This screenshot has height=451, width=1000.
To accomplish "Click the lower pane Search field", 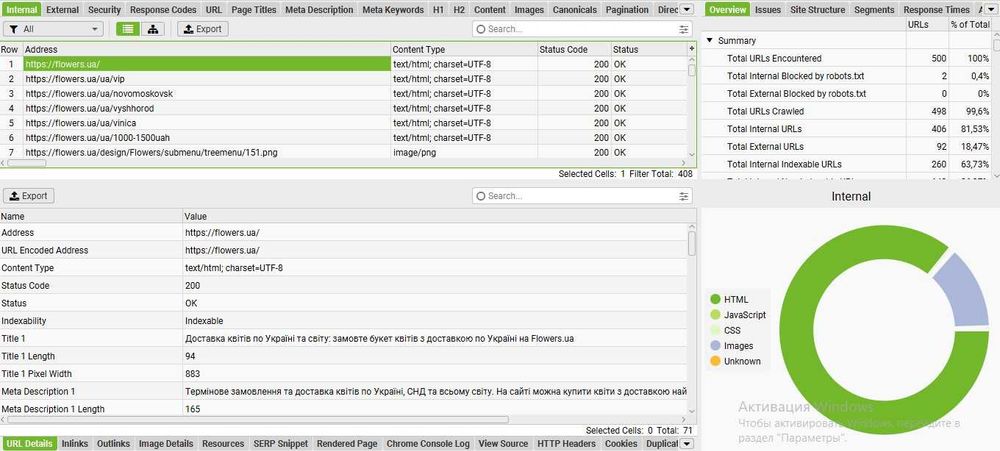I will [582, 196].
